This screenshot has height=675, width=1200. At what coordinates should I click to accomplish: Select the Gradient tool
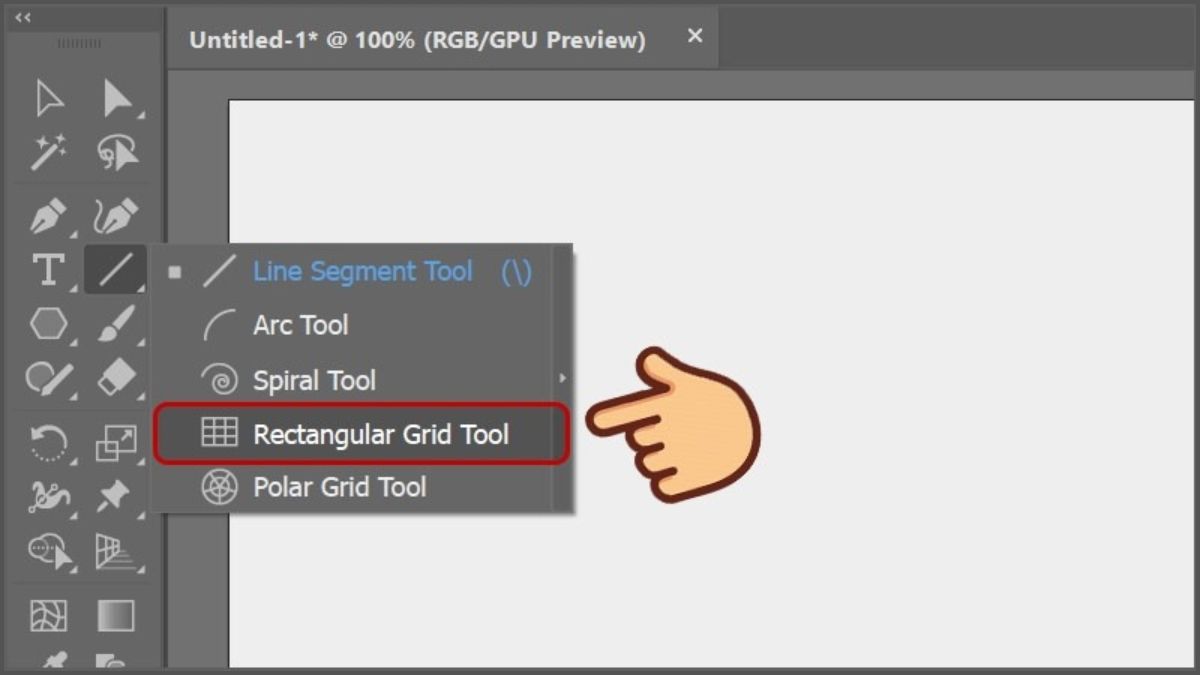116,615
